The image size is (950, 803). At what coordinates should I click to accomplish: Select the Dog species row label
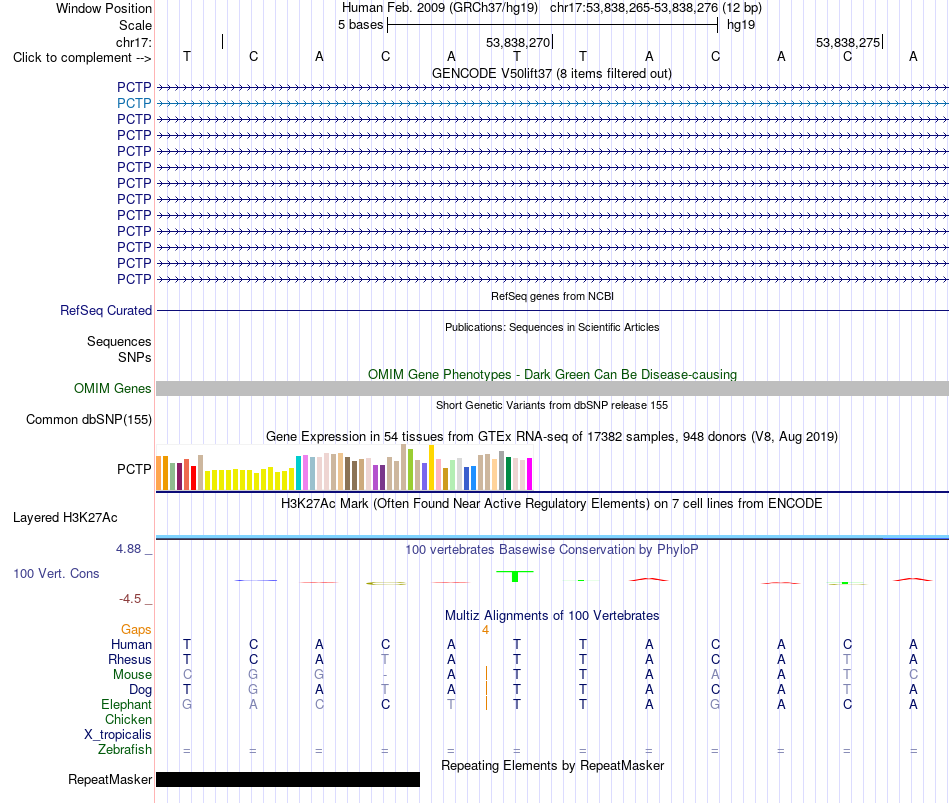140,690
